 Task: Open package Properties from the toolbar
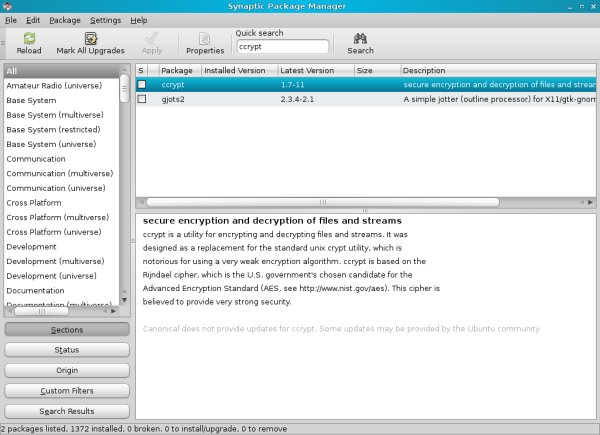[x=205, y=38]
